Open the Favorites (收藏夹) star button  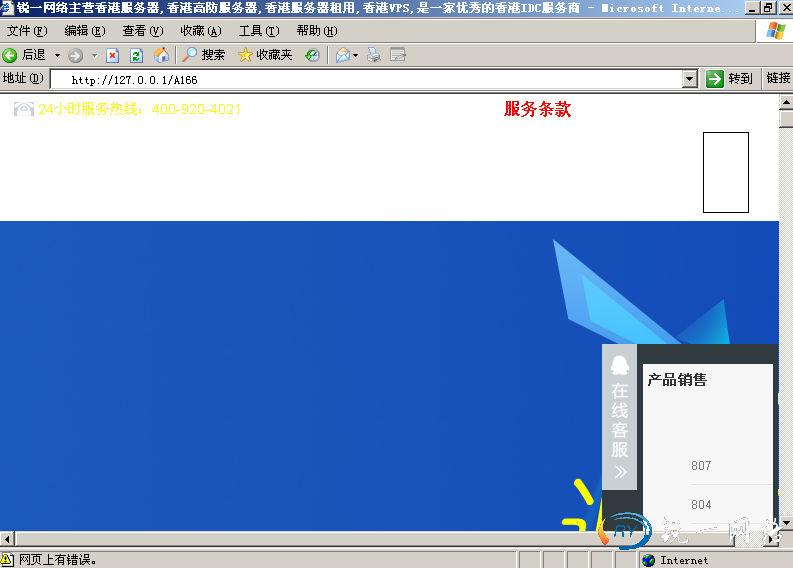tap(265, 55)
